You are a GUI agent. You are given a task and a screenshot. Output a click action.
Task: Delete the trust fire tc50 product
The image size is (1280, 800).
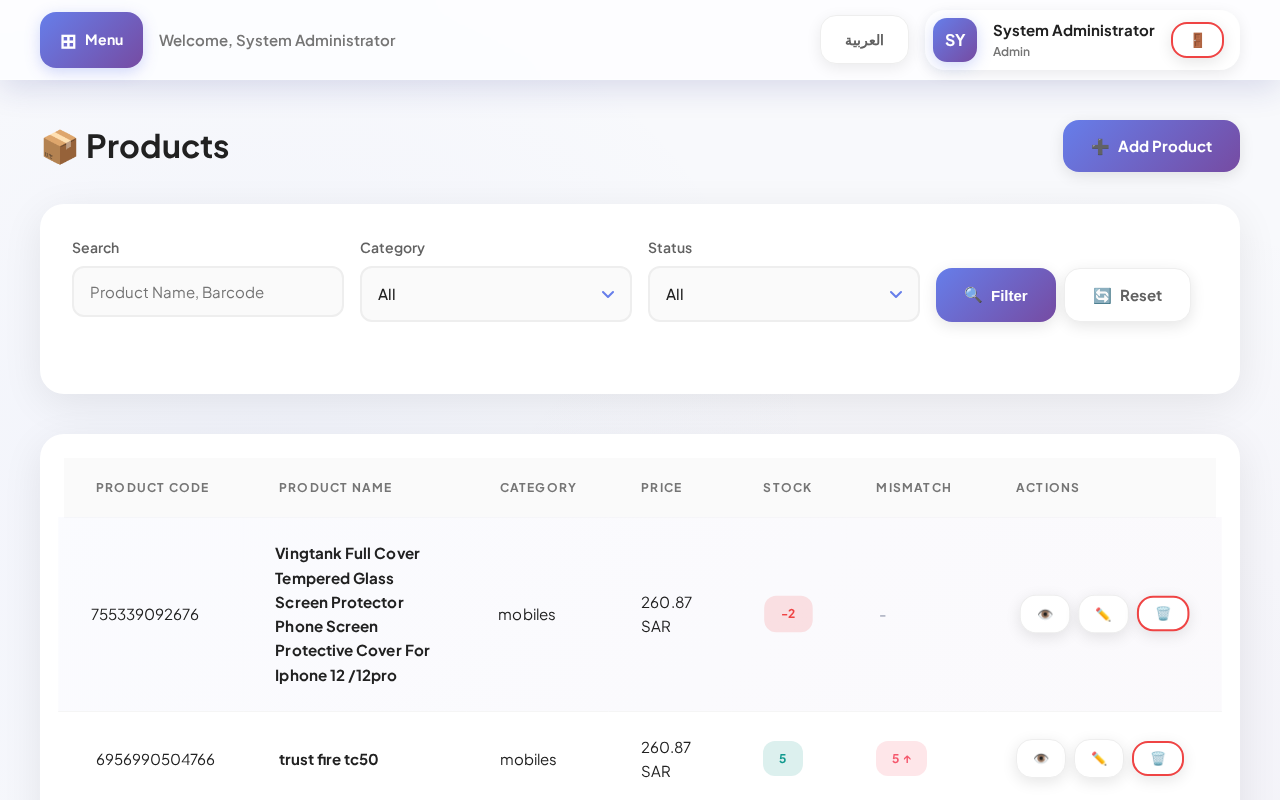click(1157, 759)
